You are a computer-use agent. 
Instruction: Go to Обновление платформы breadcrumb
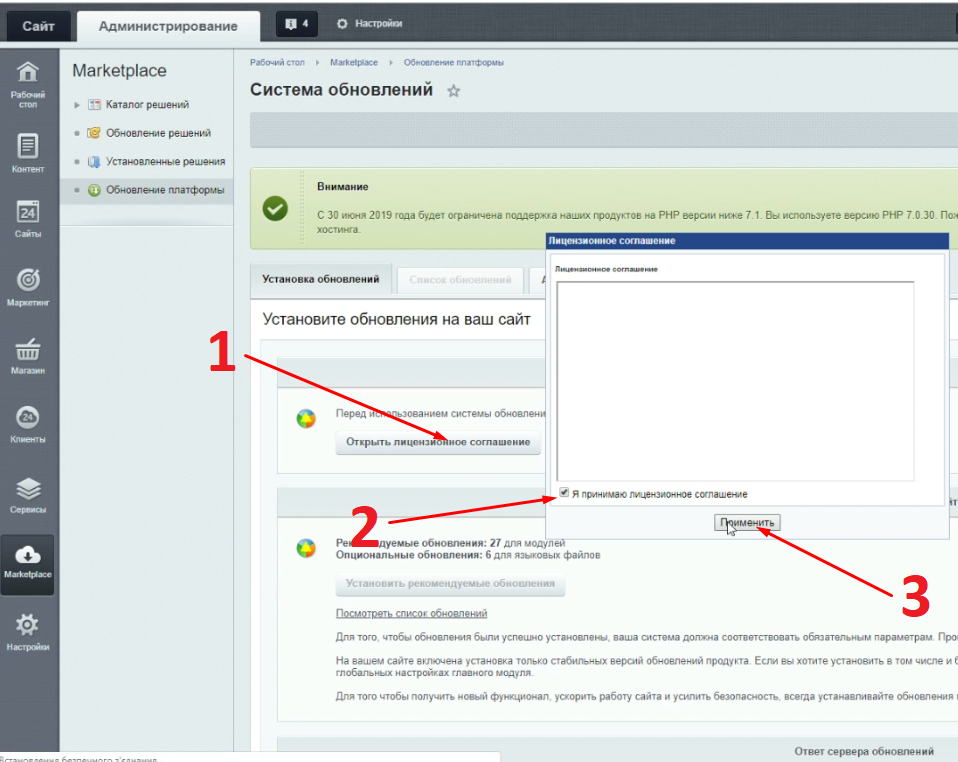tap(453, 62)
